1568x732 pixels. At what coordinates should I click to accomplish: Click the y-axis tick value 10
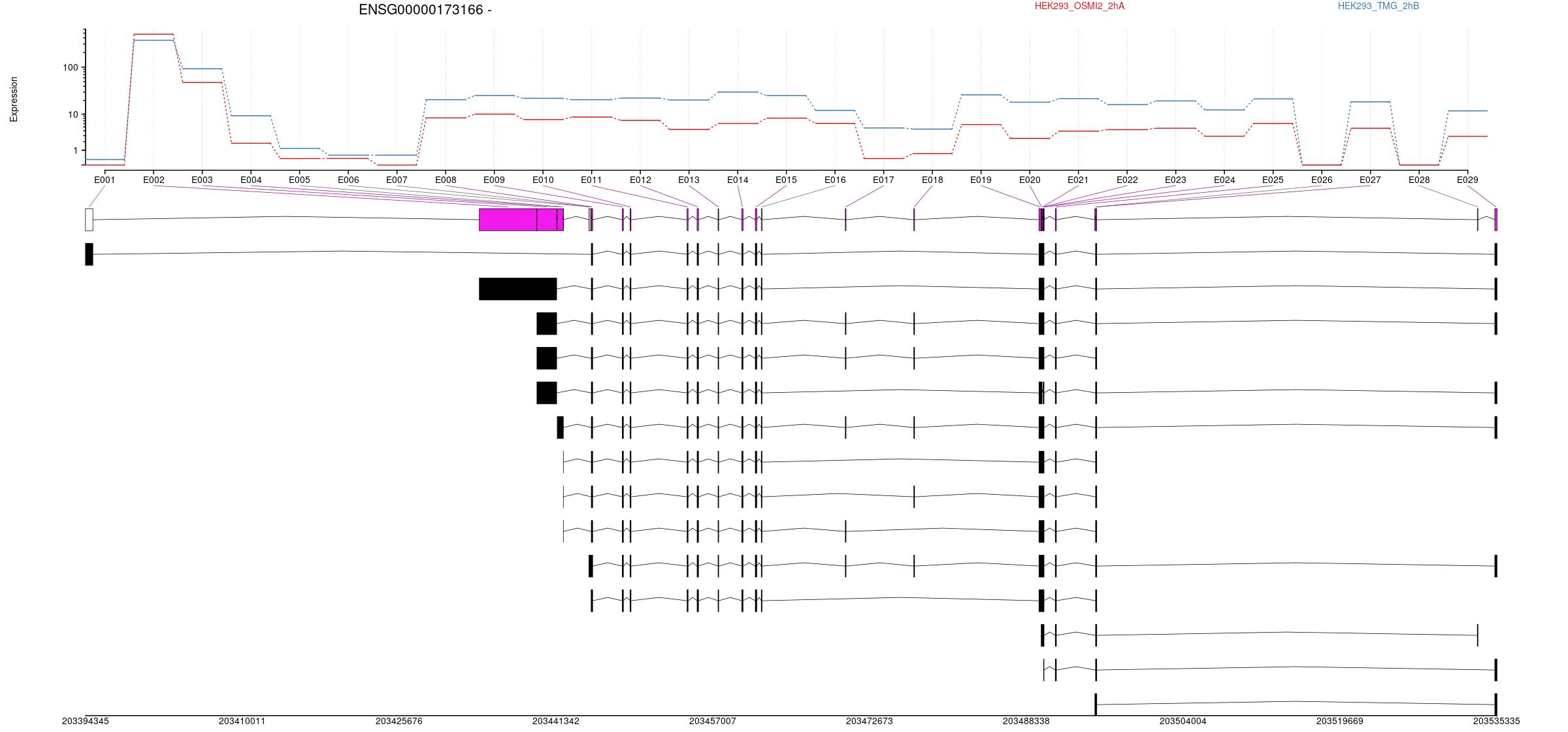point(73,114)
